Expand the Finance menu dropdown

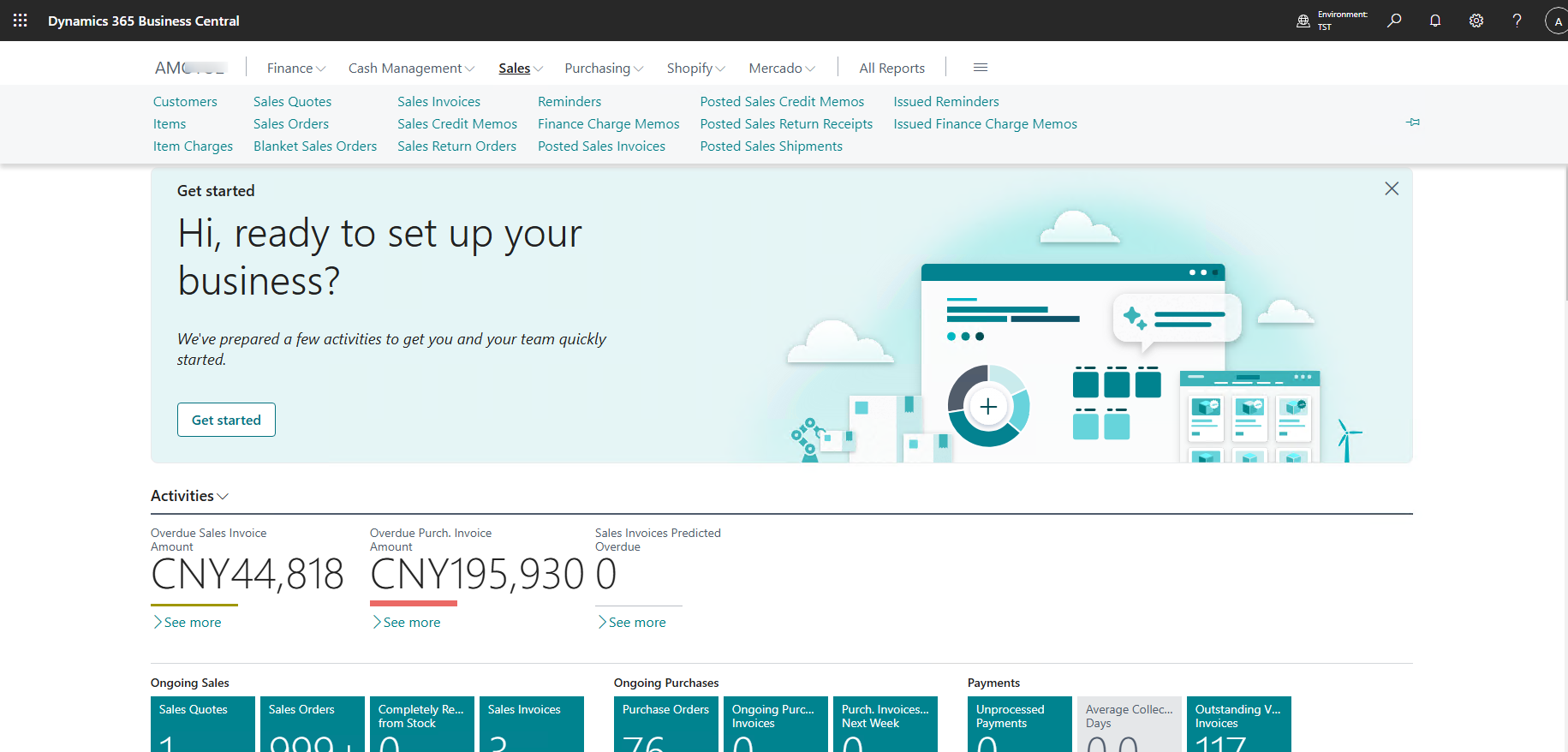coord(295,68)
